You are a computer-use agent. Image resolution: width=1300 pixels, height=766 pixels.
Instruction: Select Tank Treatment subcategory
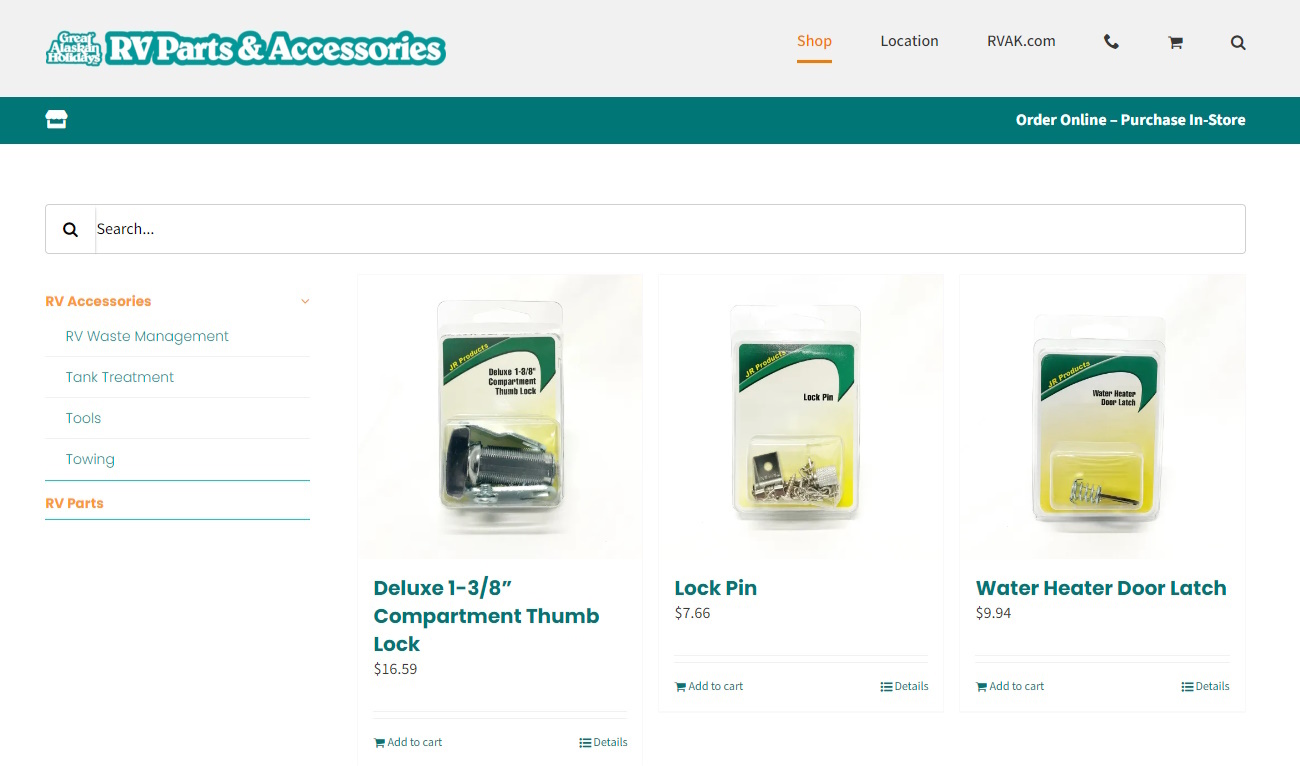[120, 377]
